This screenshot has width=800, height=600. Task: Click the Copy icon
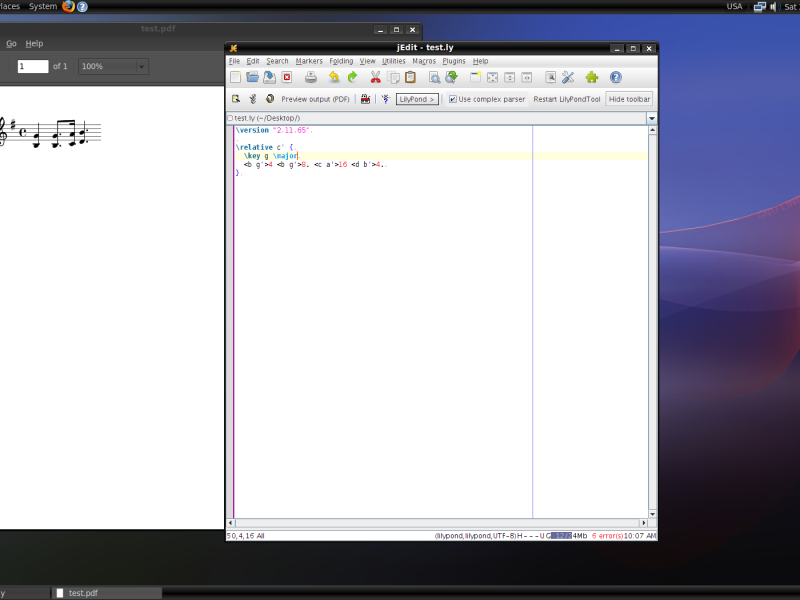[x=393, y=77]
